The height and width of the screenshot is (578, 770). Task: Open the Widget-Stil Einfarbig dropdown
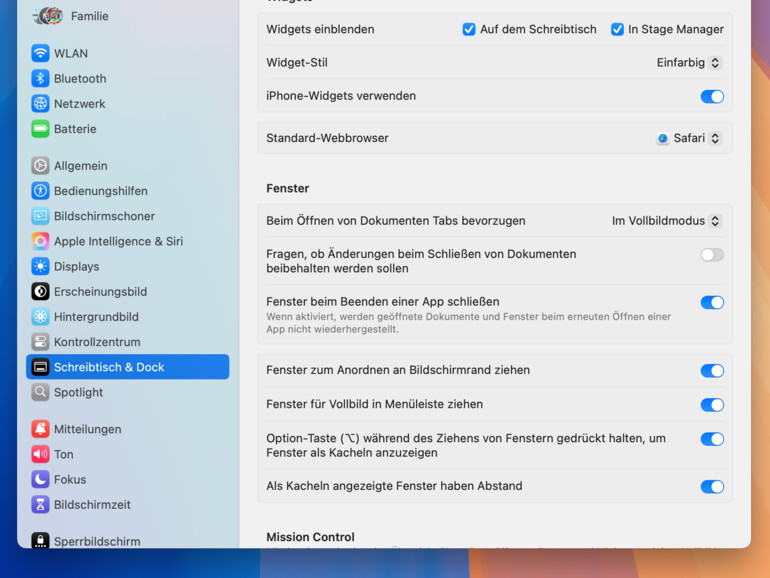coord(688,63)
